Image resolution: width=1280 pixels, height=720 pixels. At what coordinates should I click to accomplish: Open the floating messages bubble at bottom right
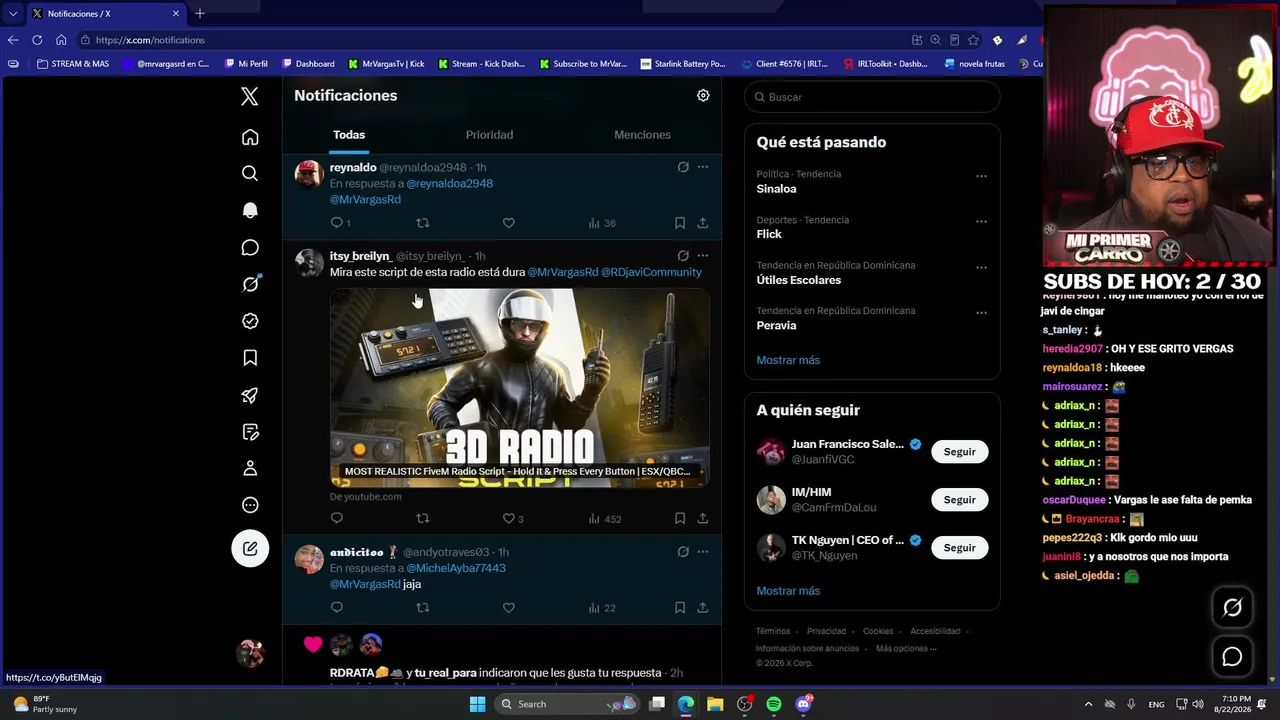coord(1232,657)
